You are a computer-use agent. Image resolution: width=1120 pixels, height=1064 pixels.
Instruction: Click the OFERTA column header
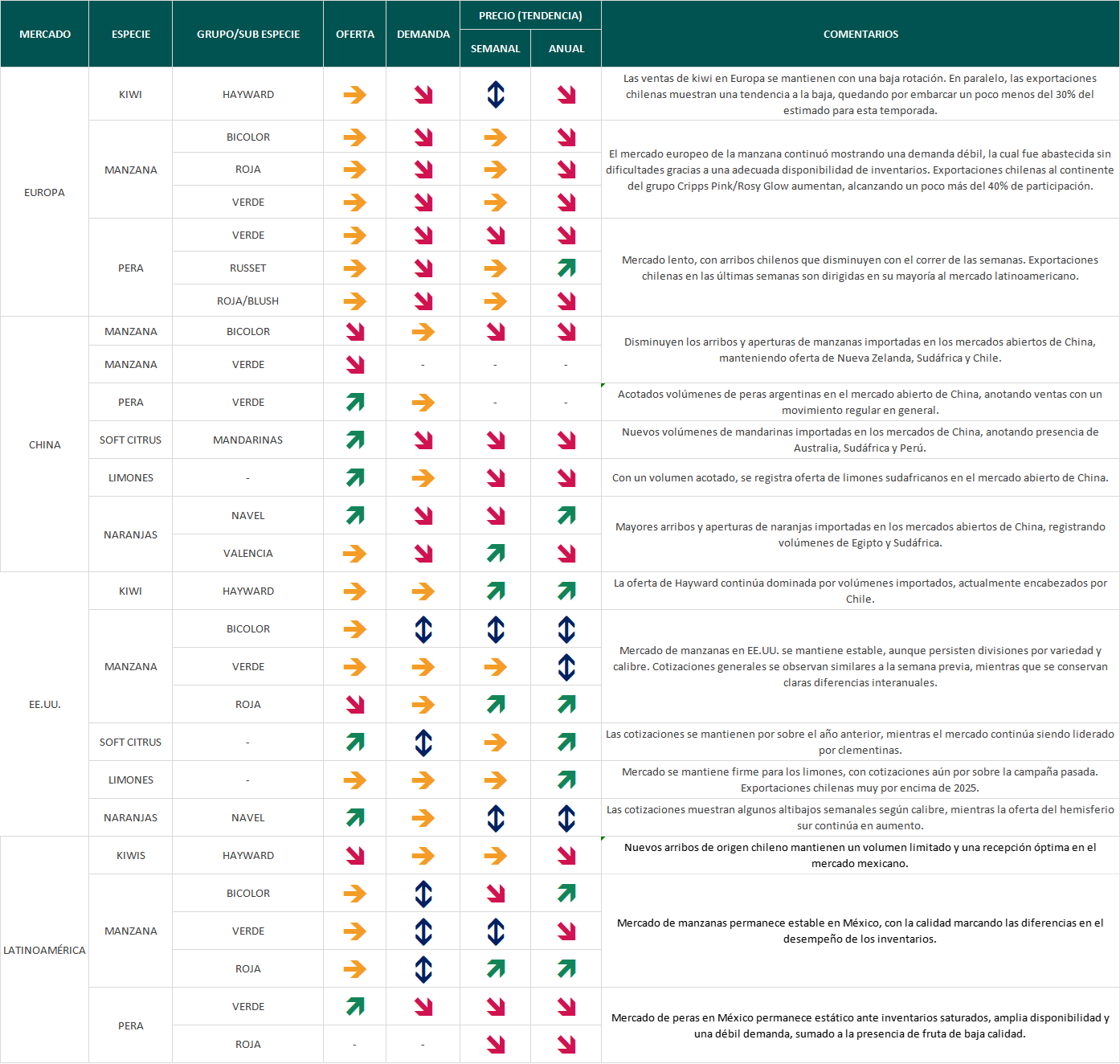(355, 34)
